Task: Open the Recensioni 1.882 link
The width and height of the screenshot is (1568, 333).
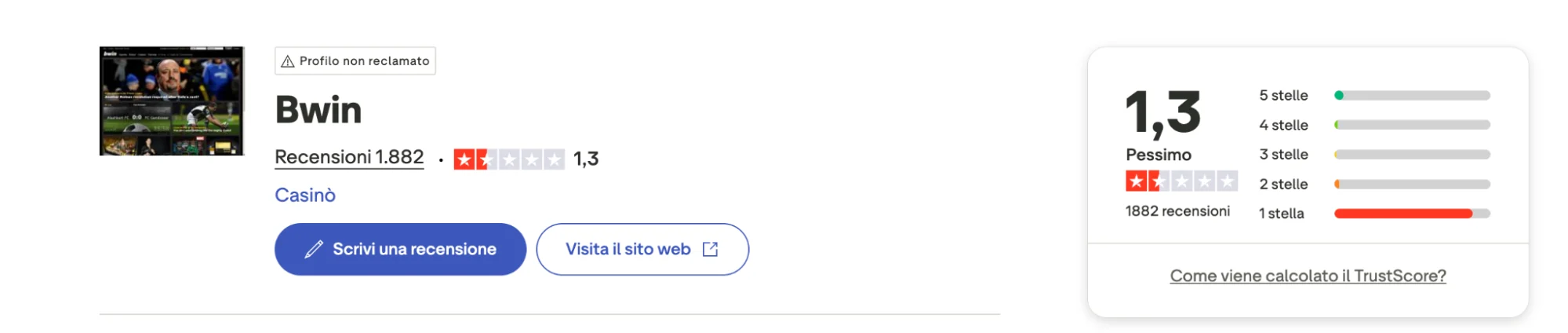Action: [x=349, y=157]
